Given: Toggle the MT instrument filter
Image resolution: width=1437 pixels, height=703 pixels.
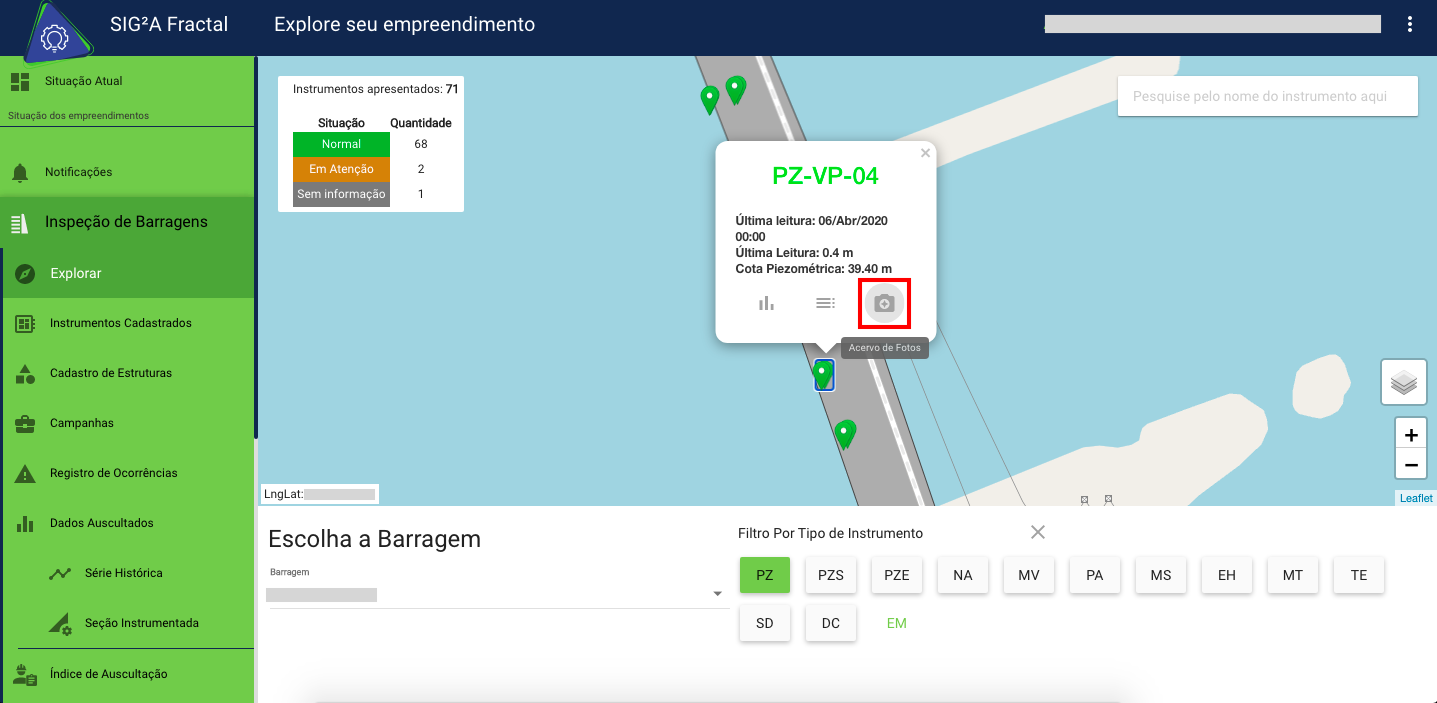Looking at the screenshot, I should click(x=1293, y=575).
